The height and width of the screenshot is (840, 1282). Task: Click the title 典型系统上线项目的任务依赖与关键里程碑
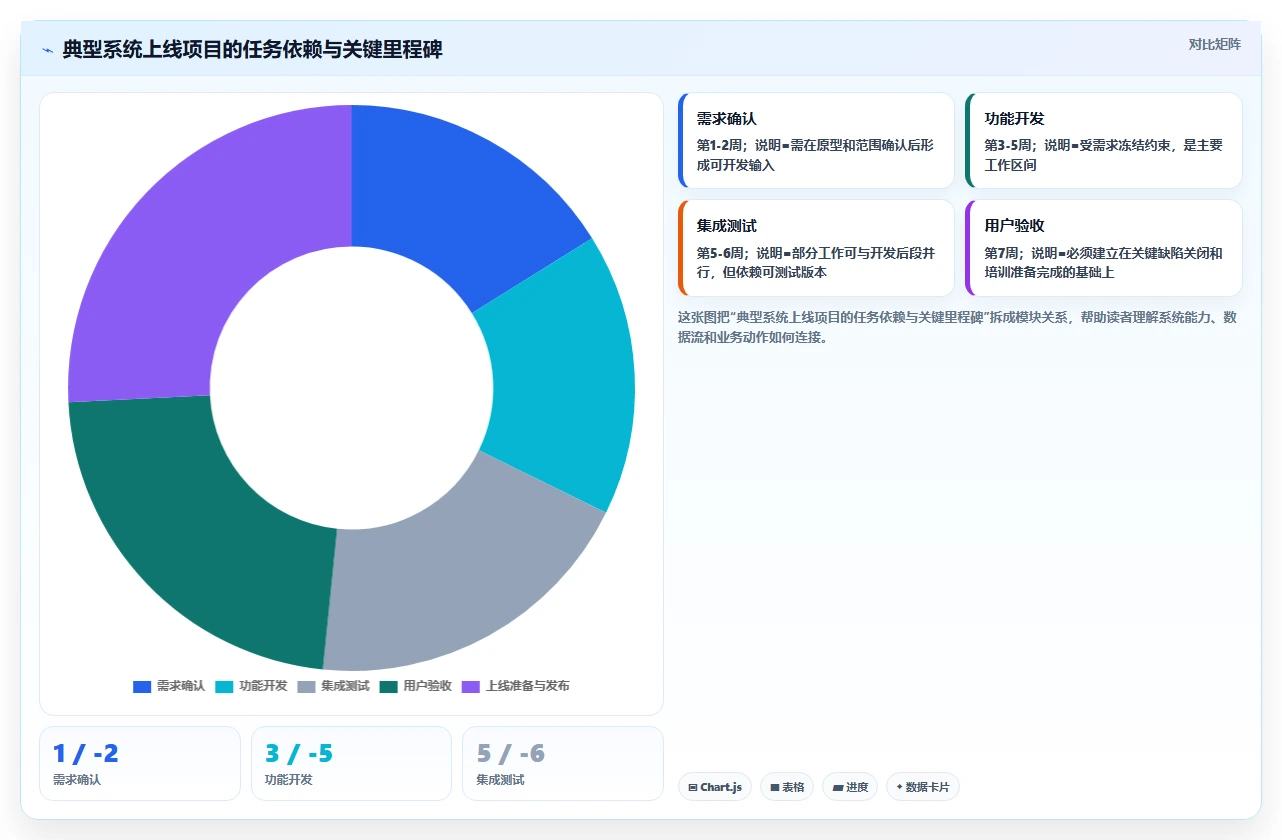(252, 49)
